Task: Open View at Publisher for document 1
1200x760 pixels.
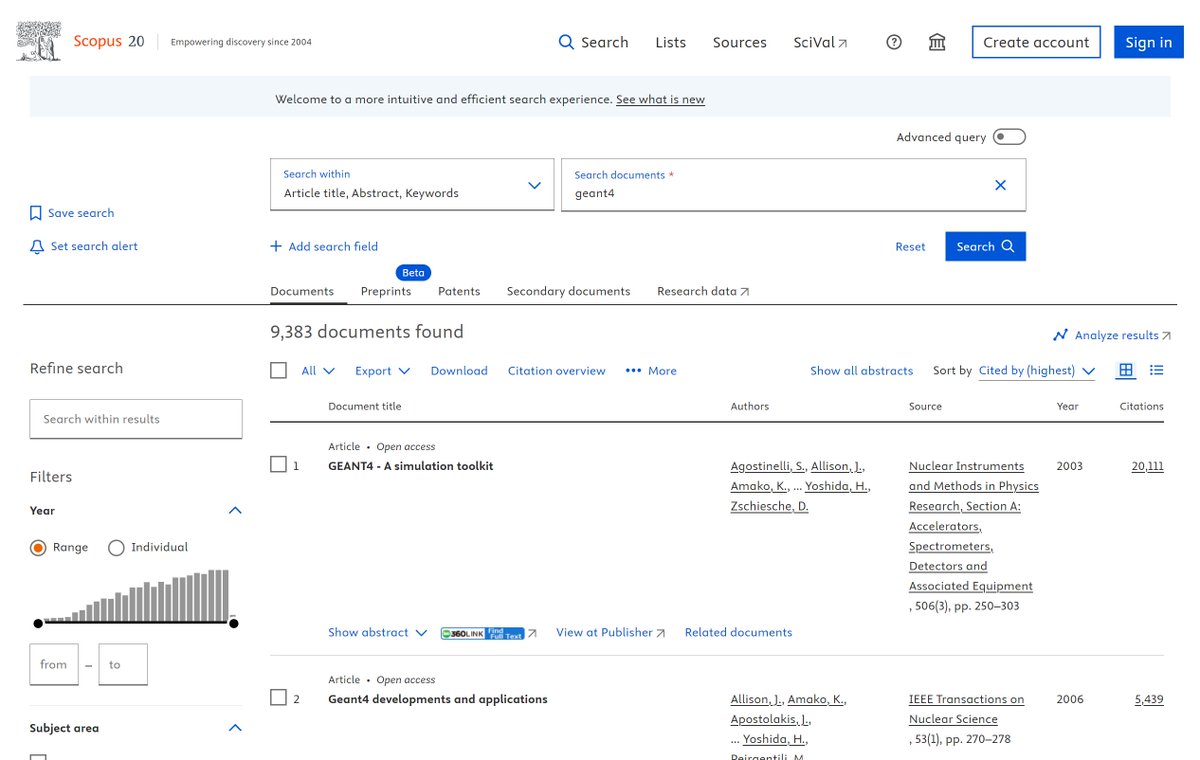Action: click(x=610, y=633)
